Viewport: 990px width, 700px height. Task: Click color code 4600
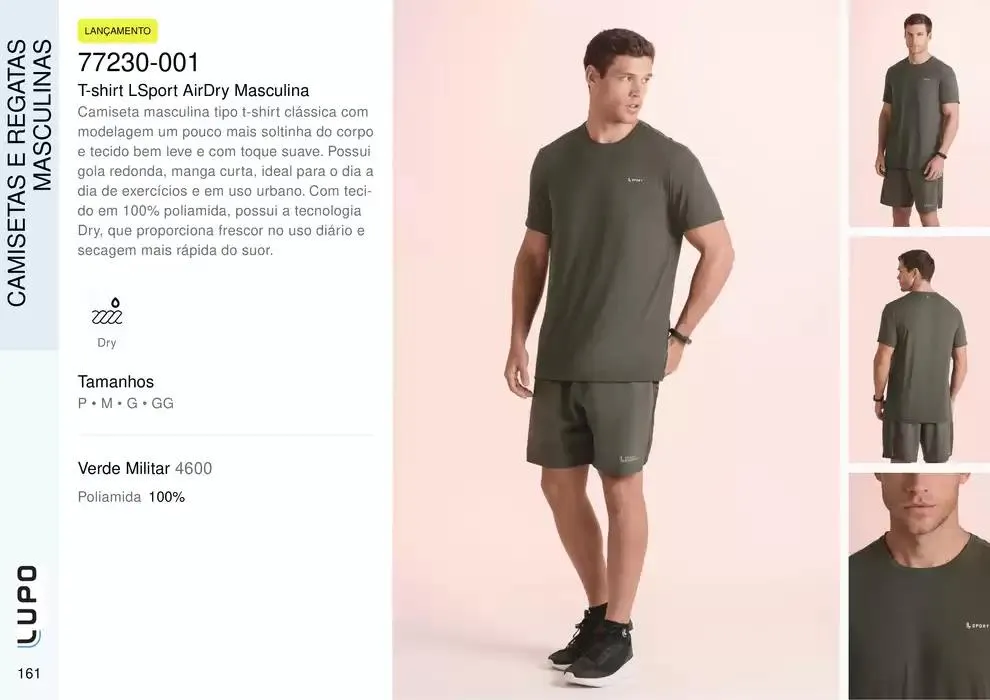click(x=193, y=468)
